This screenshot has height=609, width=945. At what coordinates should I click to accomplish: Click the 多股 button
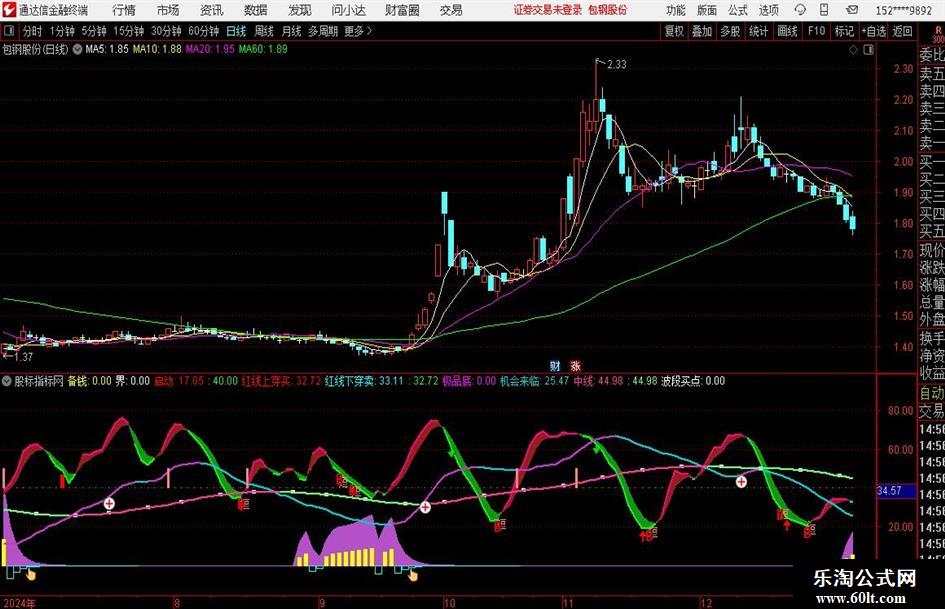pos(730,31)
